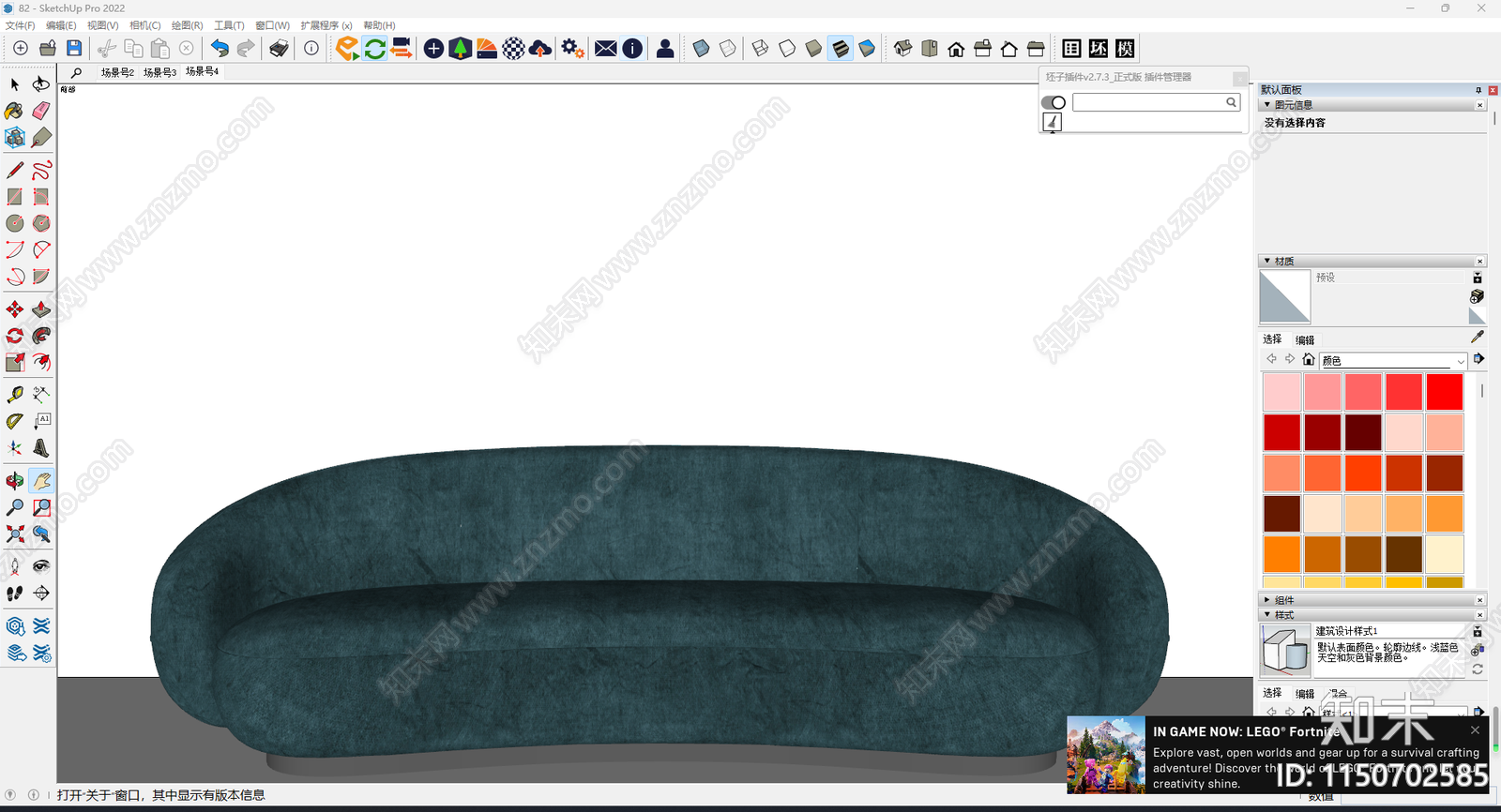
Task: Open the styles 选择 tab
Action: pos(1272,693)
